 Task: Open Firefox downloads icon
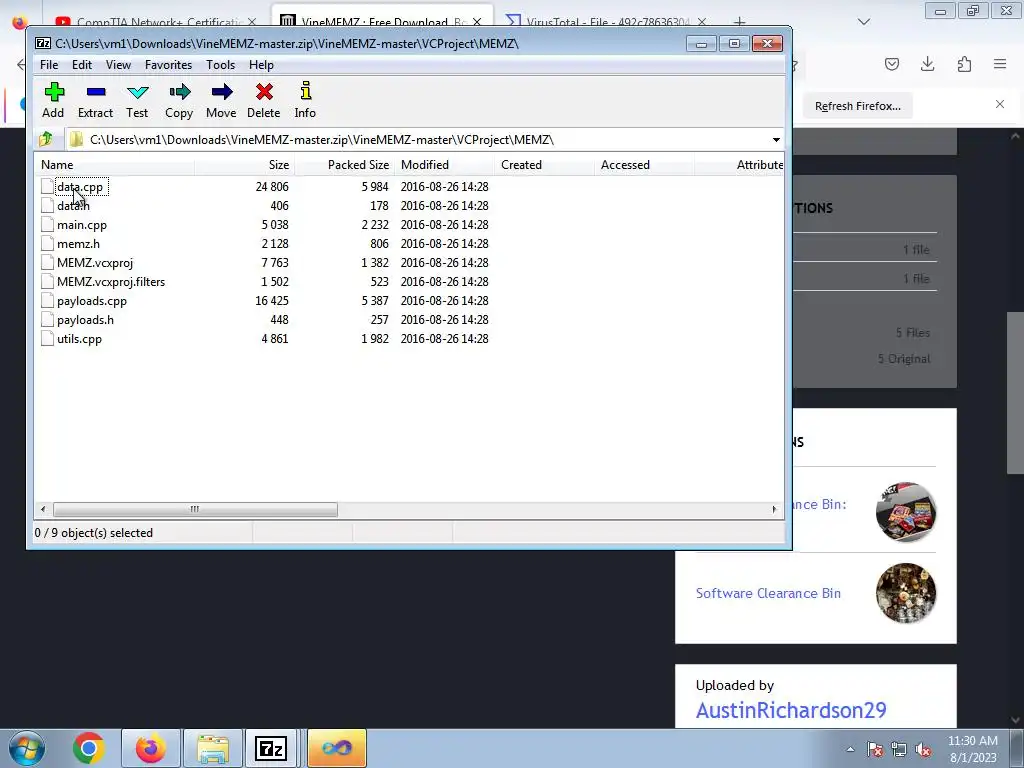point(927,64)
